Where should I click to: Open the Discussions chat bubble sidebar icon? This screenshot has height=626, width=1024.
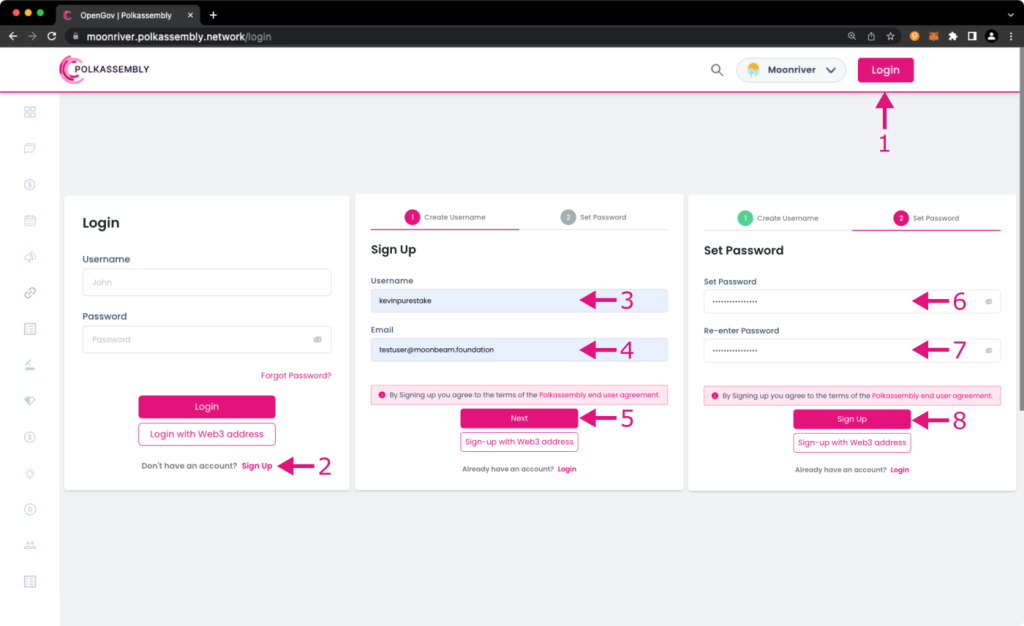(x=29, y=149)
